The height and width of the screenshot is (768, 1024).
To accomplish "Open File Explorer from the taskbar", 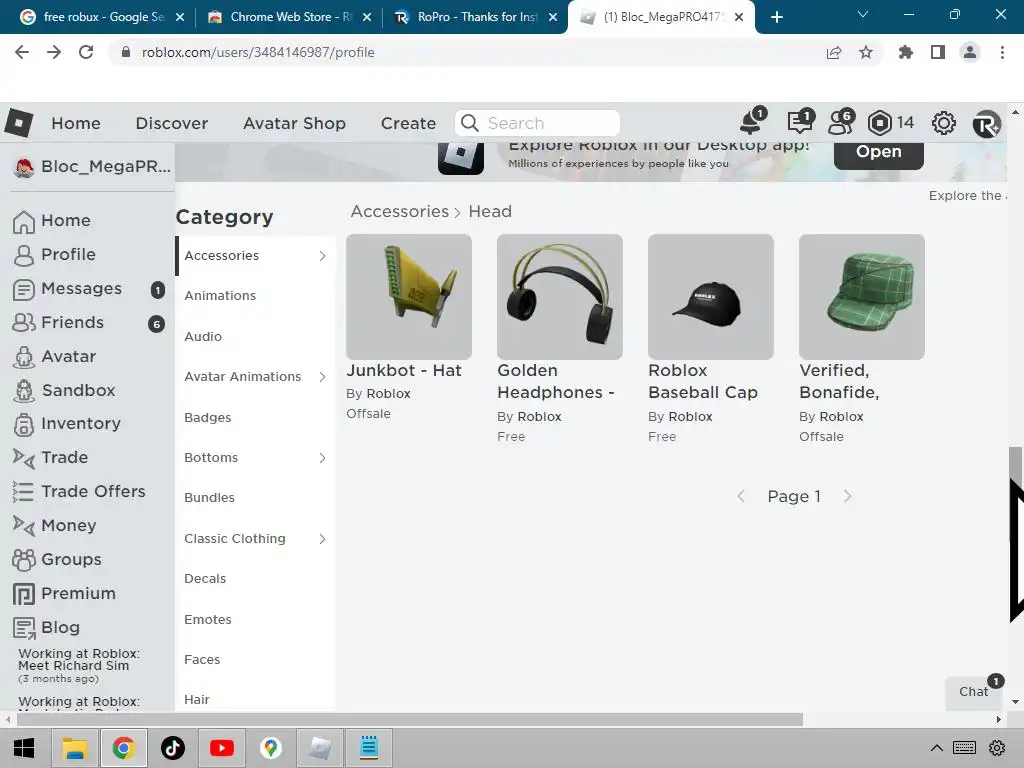I will [x=74, y=748].
